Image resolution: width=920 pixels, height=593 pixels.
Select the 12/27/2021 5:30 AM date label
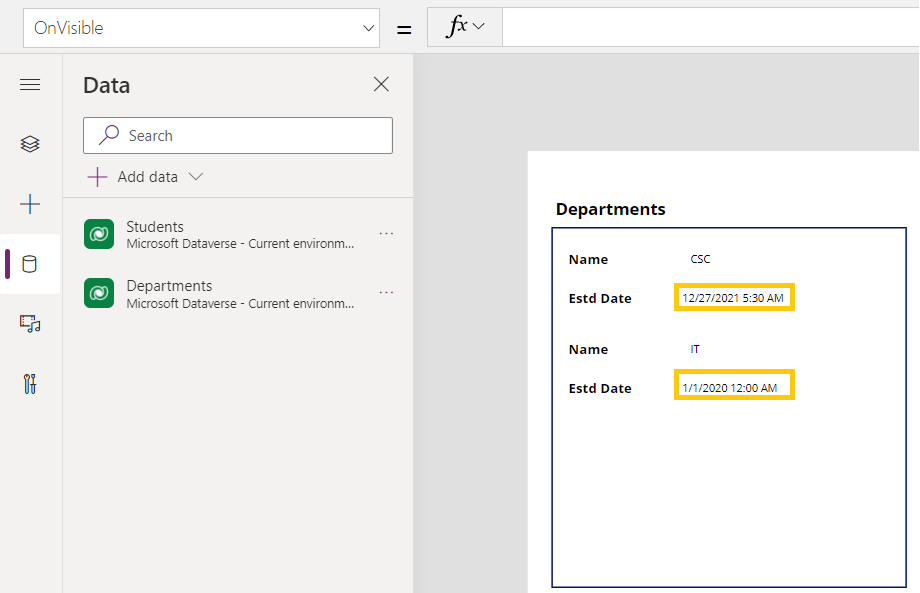pos(734,298)
